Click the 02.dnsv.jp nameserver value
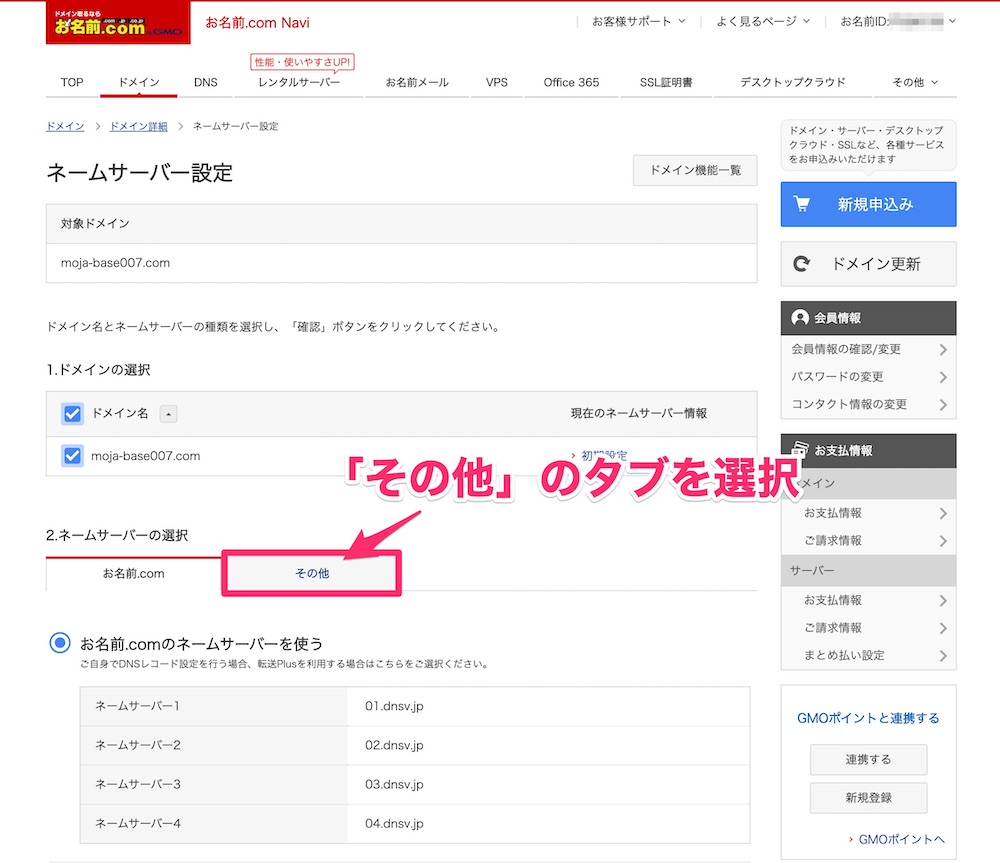Screen dimensions: 1000x863 point(394,745)
